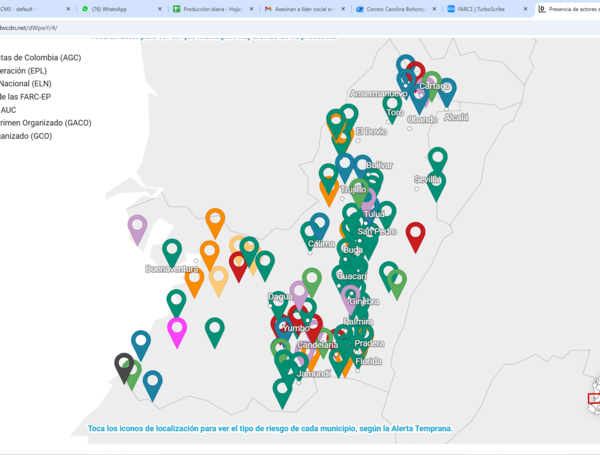Select the legend entry ending '(EPL)'
Image resolution: width=600 pixels, height=455 pixels.
click(x=23, y=71)
